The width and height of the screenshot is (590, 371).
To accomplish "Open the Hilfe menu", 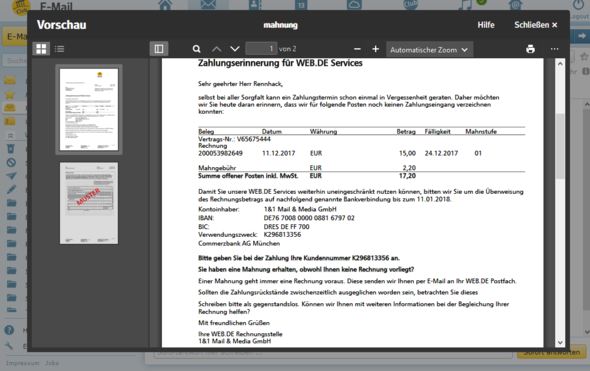I will (486, 25).
